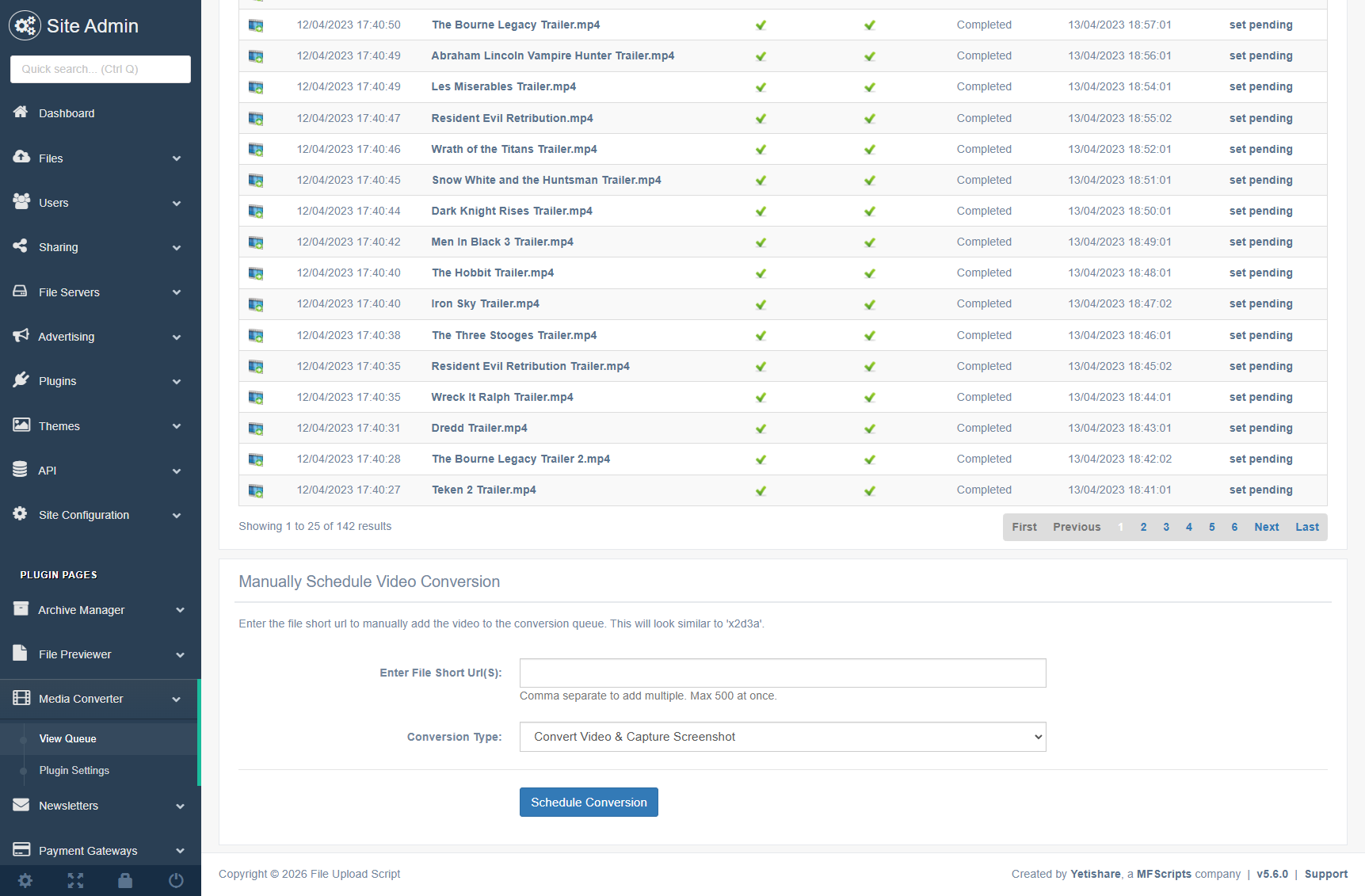
Task: Click the Enter File Short Url(s) field
Action: [782, 673]
